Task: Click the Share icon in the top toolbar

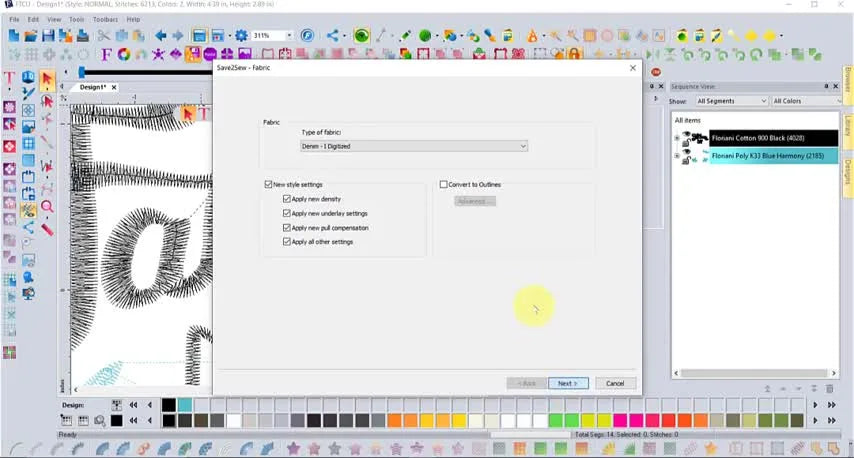Action: tap(333, 36)
